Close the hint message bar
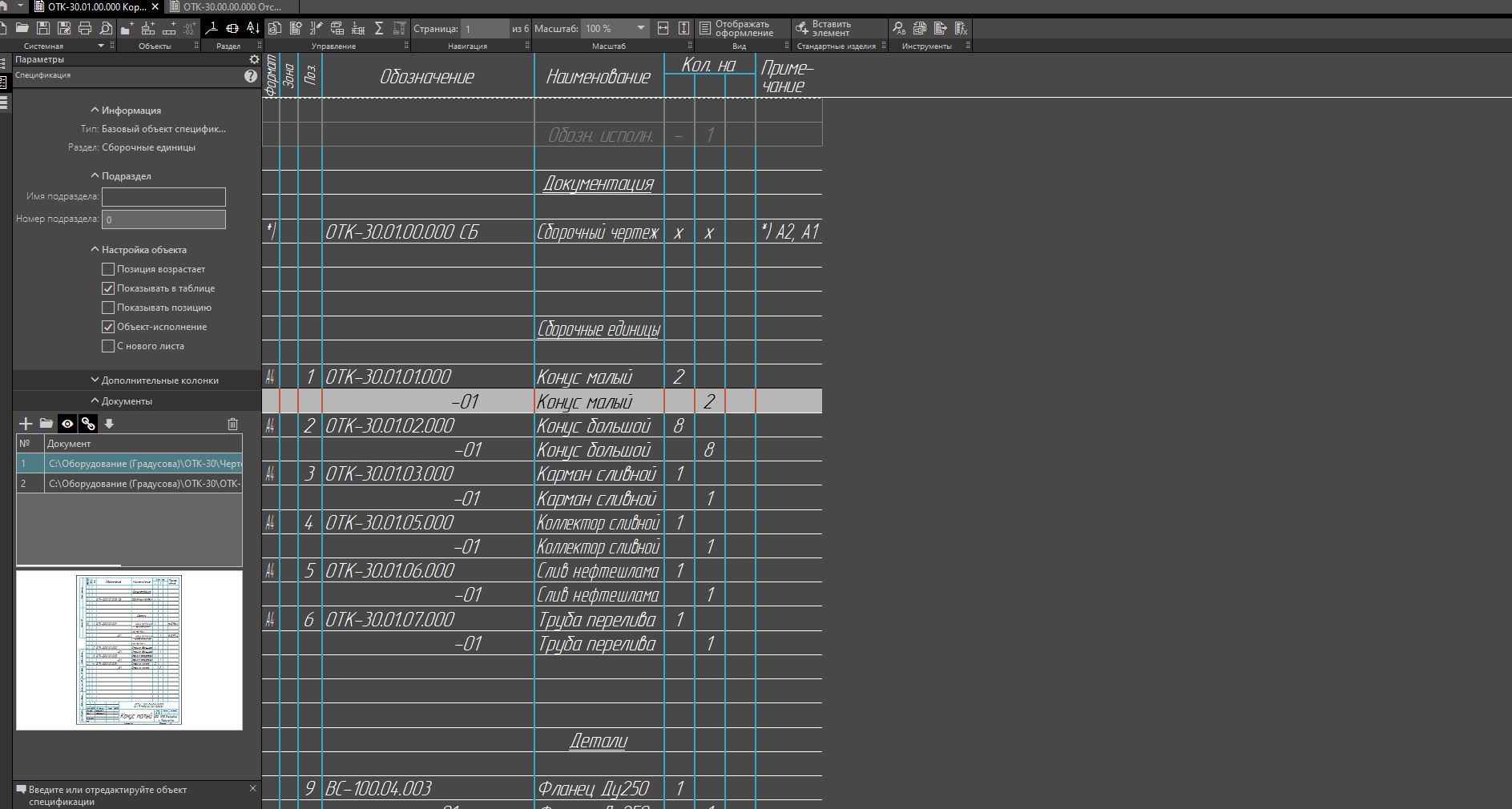This screenshot has height=809, width=1512. click(253, 788)
